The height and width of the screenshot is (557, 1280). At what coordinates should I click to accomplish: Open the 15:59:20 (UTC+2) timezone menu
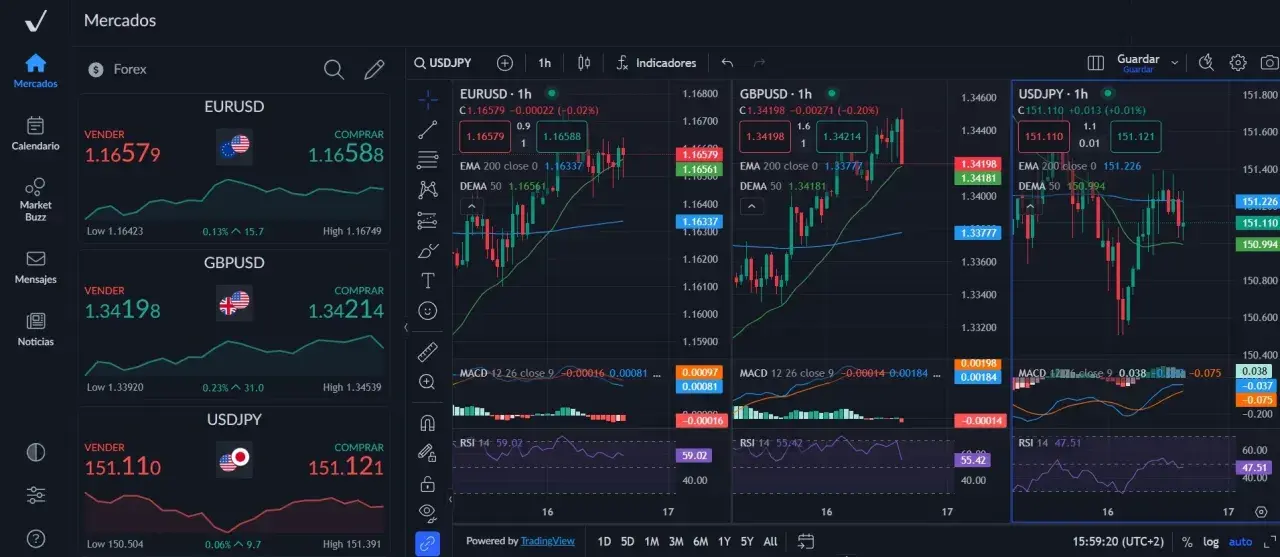1117,541
